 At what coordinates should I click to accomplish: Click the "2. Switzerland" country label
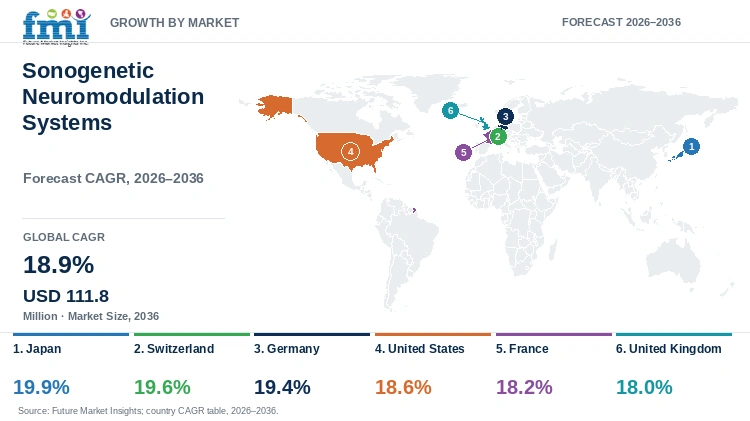(x=174, y=349)
